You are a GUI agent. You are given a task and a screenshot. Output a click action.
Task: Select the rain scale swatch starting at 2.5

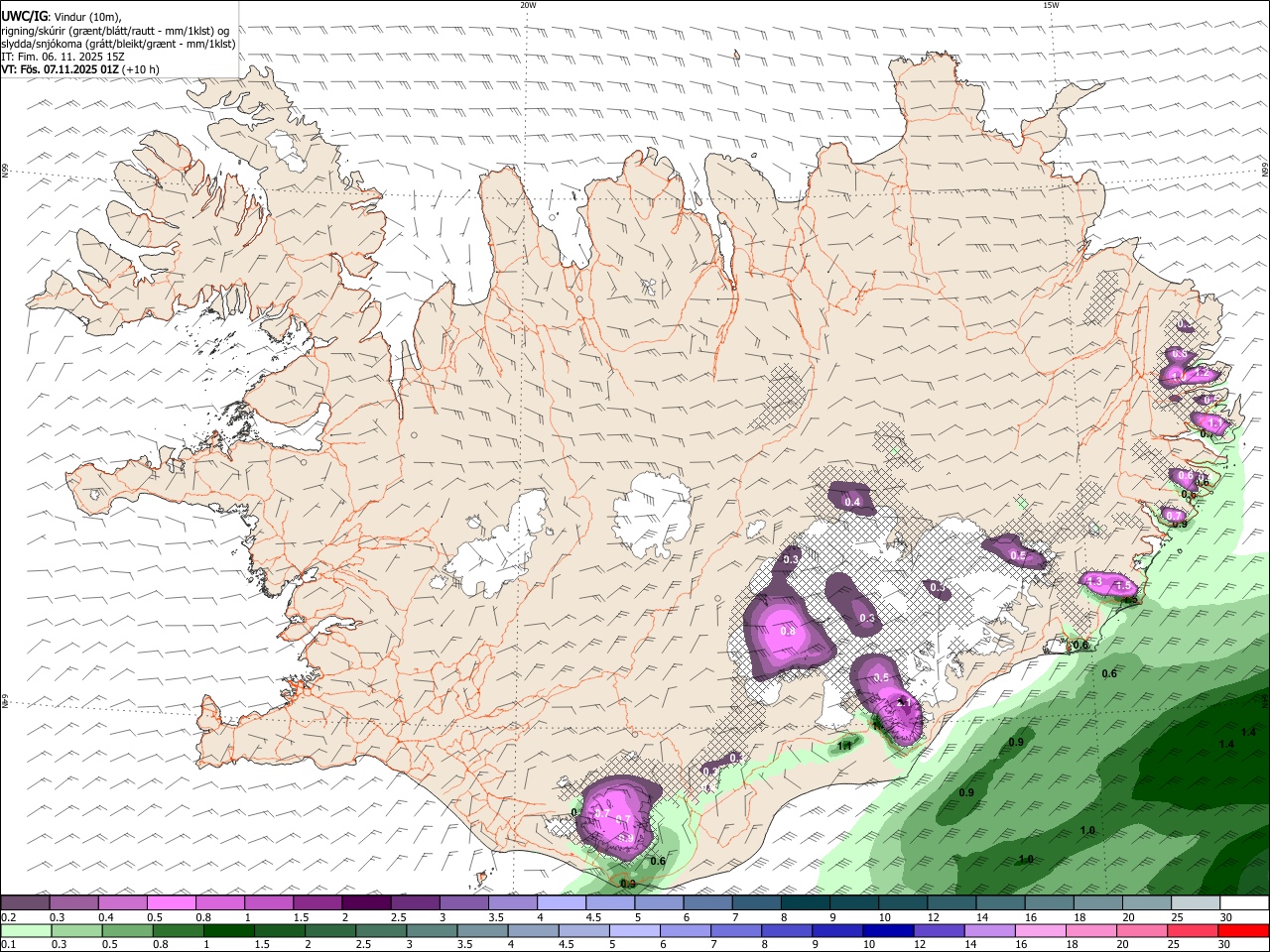pyautogui.click(x=380, y=931)
